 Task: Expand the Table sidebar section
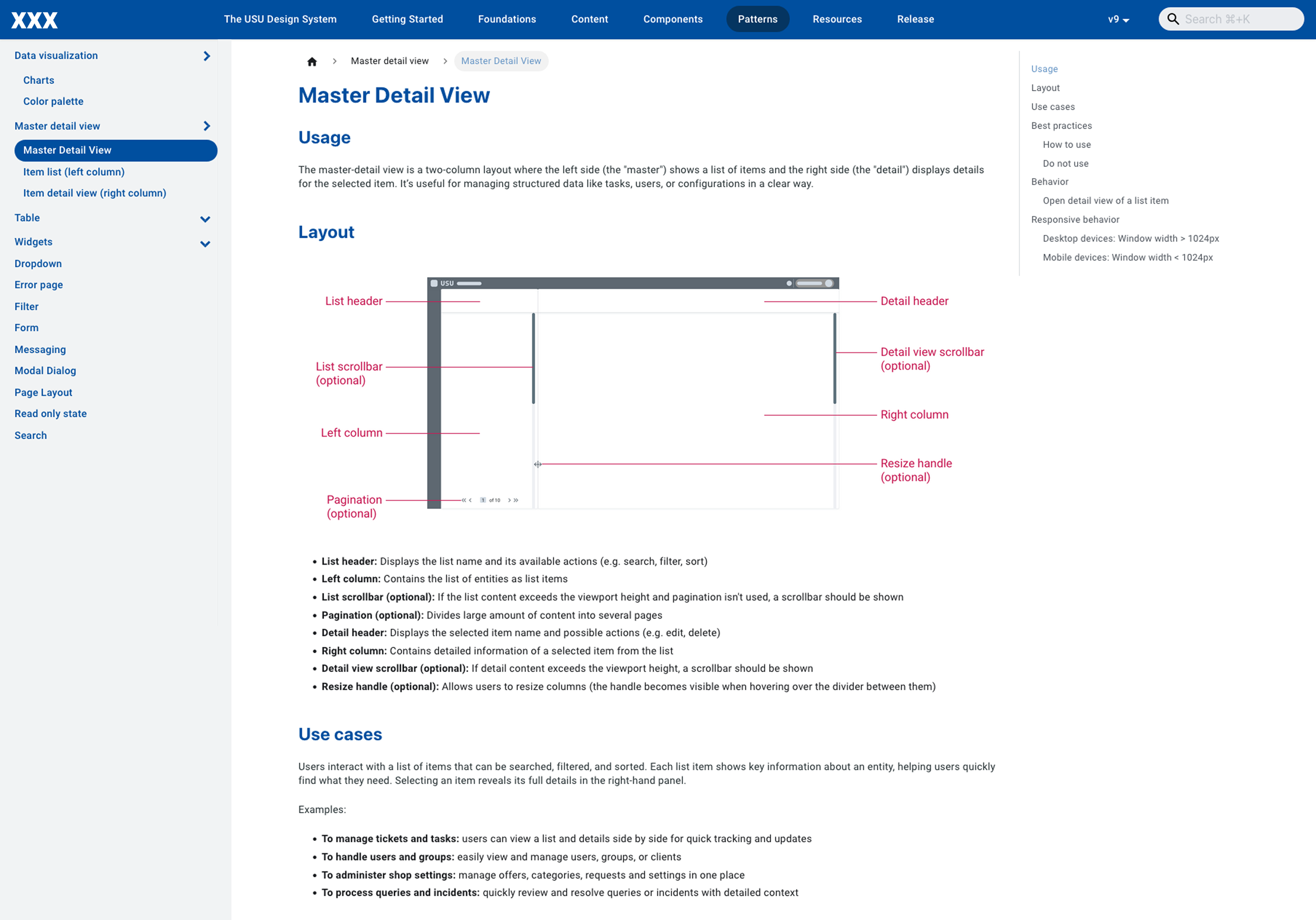(x=205, y=219)
